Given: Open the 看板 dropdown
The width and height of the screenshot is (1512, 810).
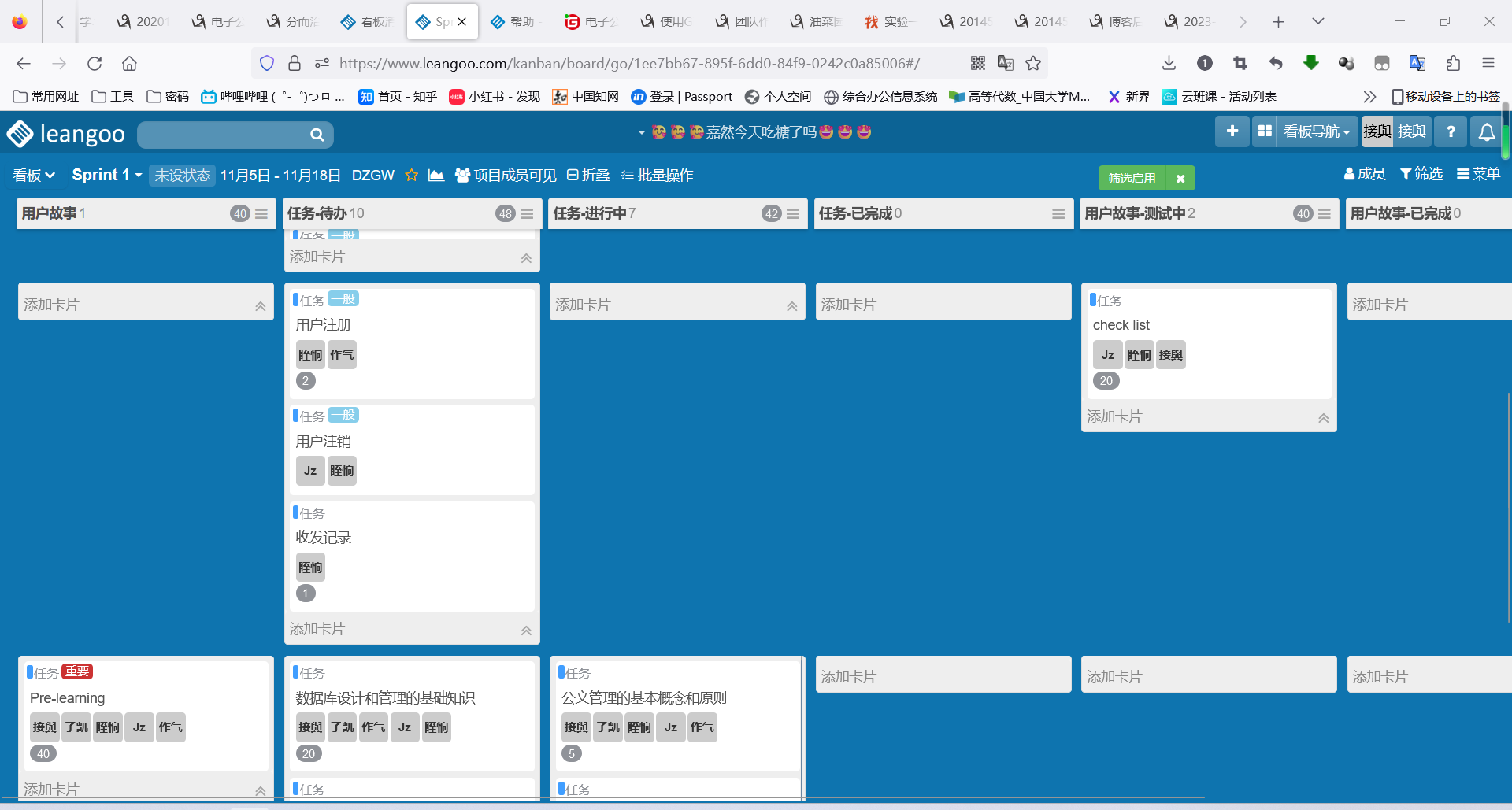Looking at the screenshot, I should pos(33,175).
